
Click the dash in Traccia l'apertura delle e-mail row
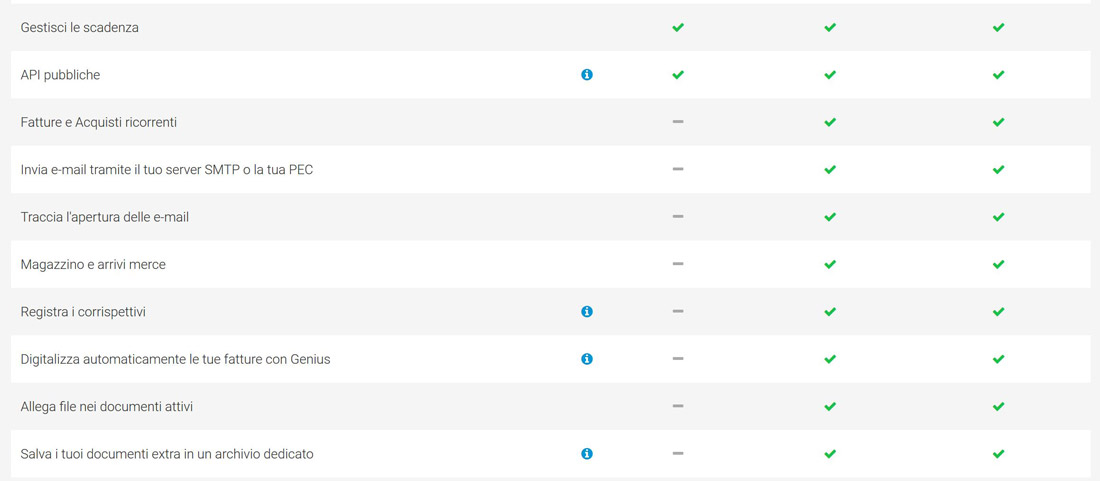pyautogui.click(x=678, y=217)
